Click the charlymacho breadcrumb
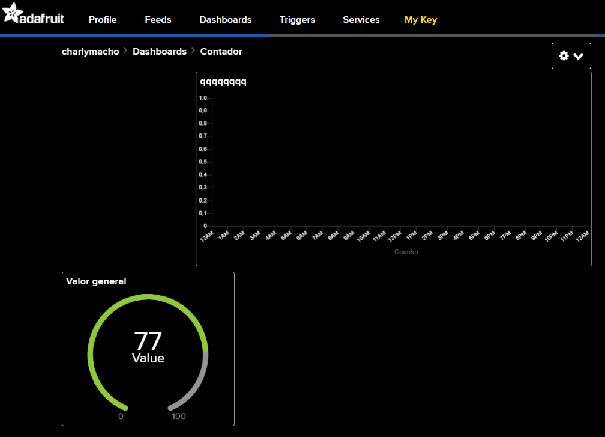Screen dimensions: 605x437 pos(91,51)
